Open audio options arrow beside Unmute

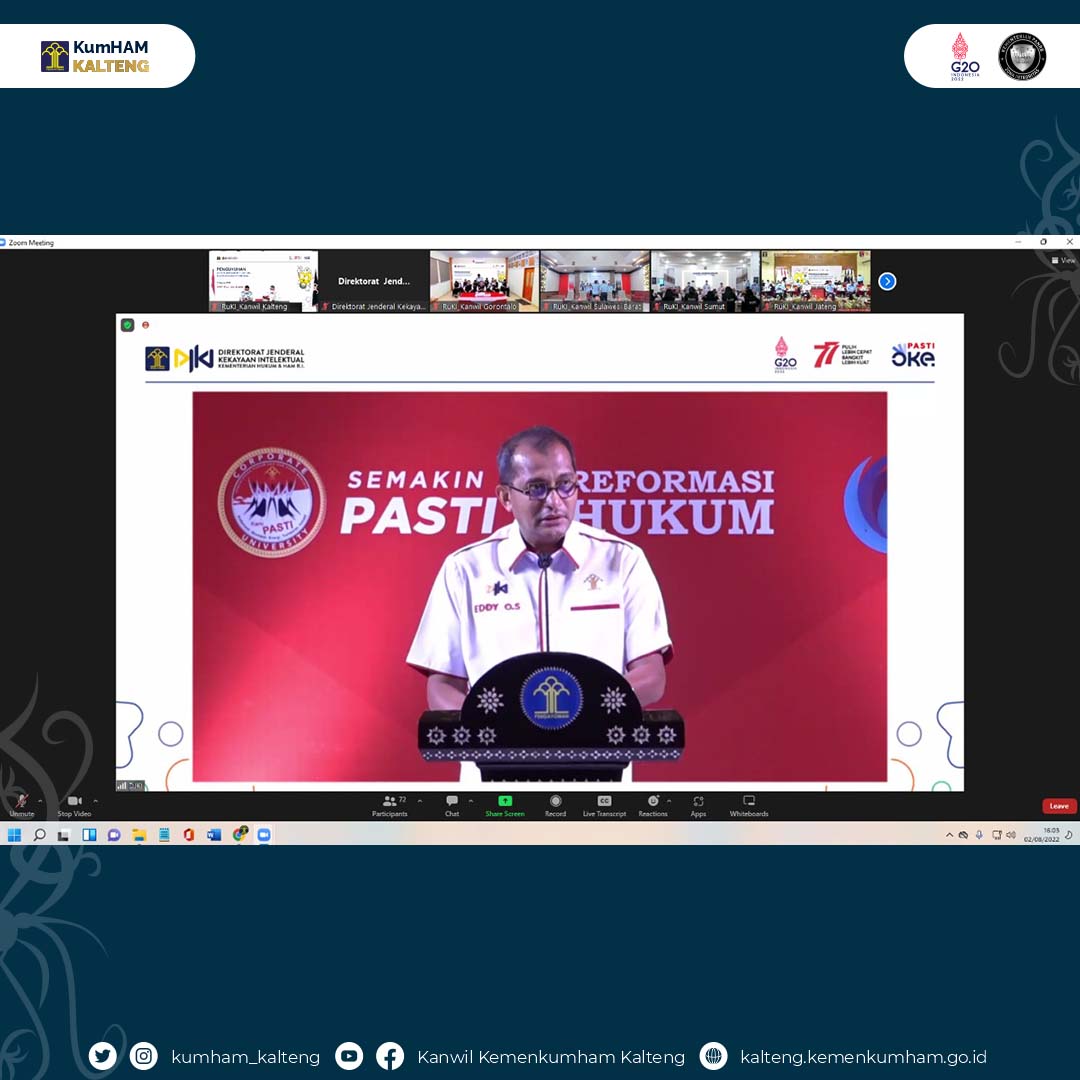click(40, 801)
